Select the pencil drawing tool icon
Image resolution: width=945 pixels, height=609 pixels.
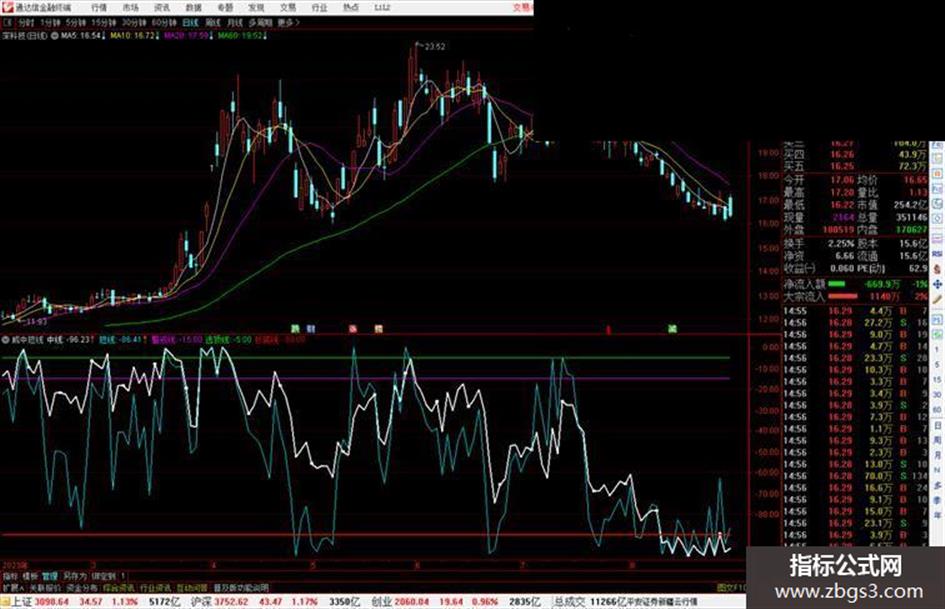click(937, 299)
